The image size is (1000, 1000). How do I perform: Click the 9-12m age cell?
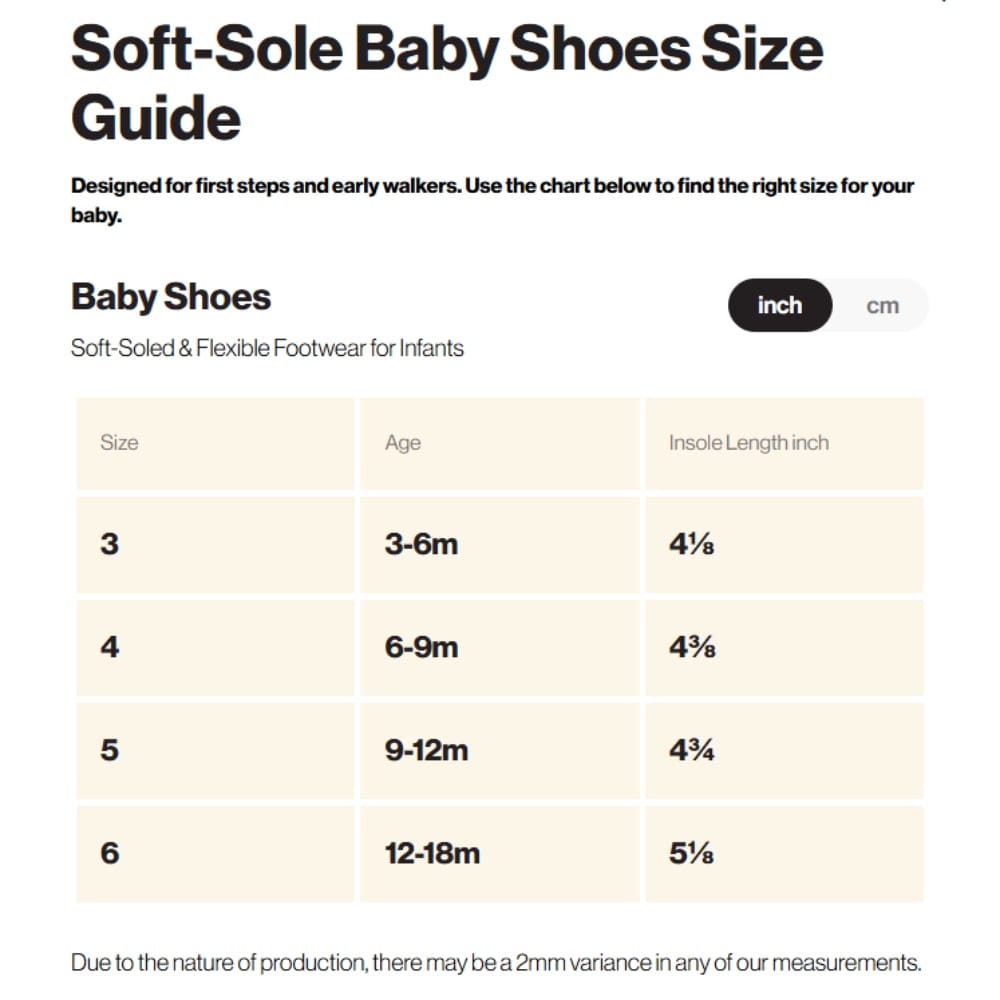point(499,751)
